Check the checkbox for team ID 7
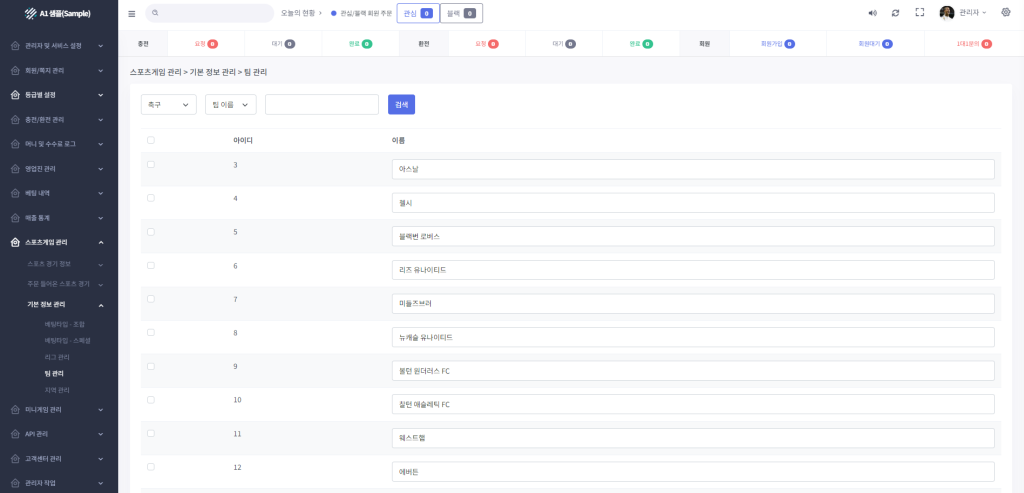1024x493 pixels. [151, 299]
